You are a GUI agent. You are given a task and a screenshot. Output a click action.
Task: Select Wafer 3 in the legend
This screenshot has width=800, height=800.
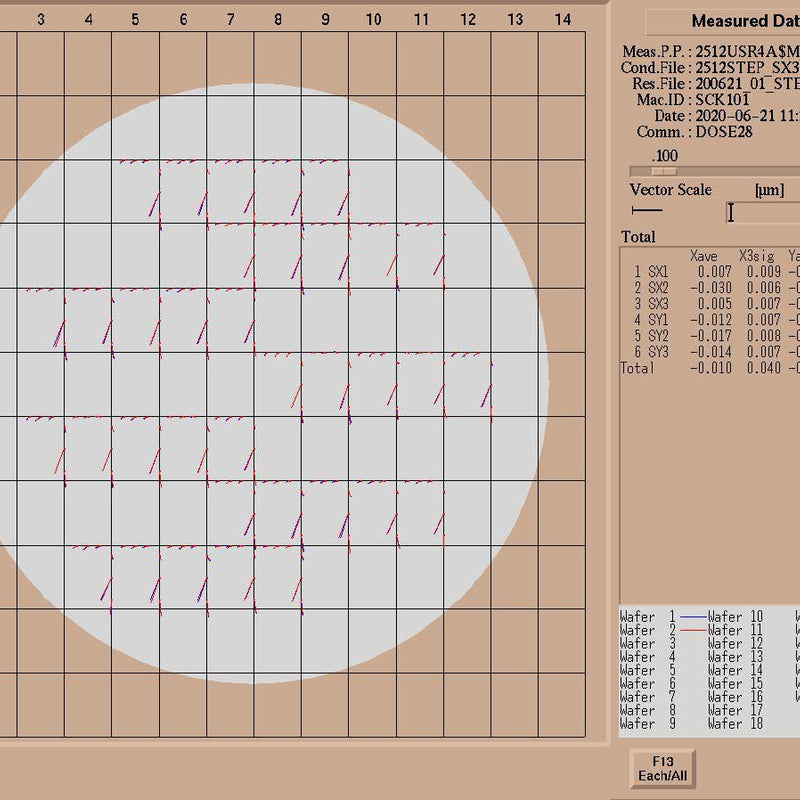(648, 644)
